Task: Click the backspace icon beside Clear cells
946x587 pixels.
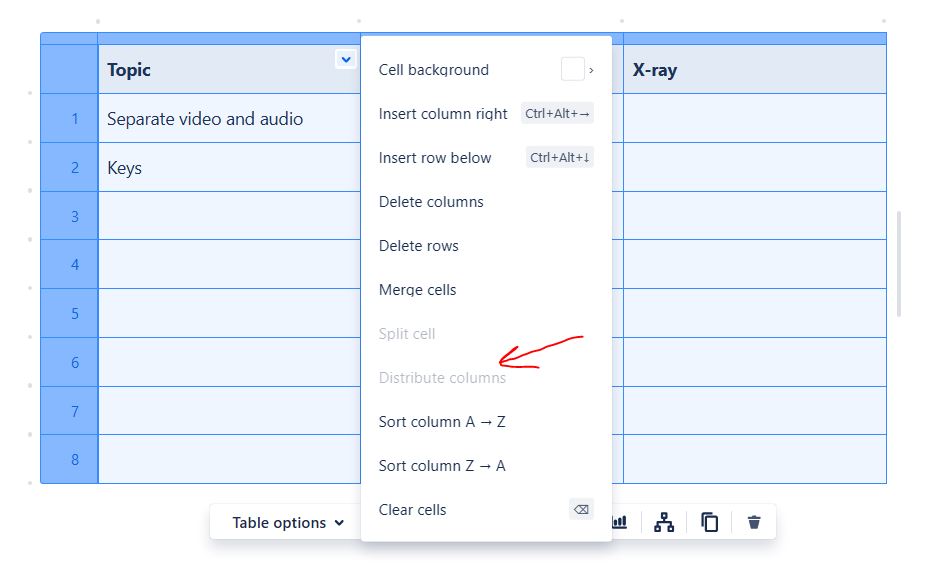Action: click(x=580, y=509)
